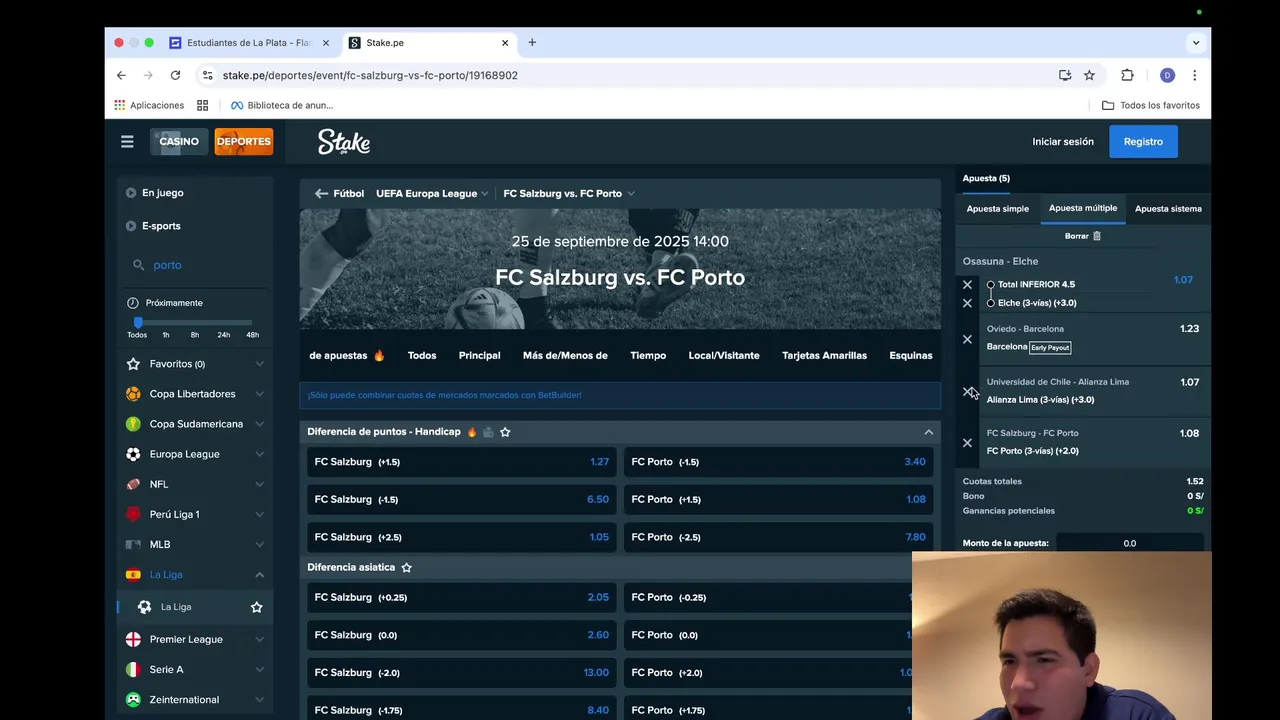Collapse the Handicap market section
Viewport: 1280px width, 720px height.
point(928,432)
